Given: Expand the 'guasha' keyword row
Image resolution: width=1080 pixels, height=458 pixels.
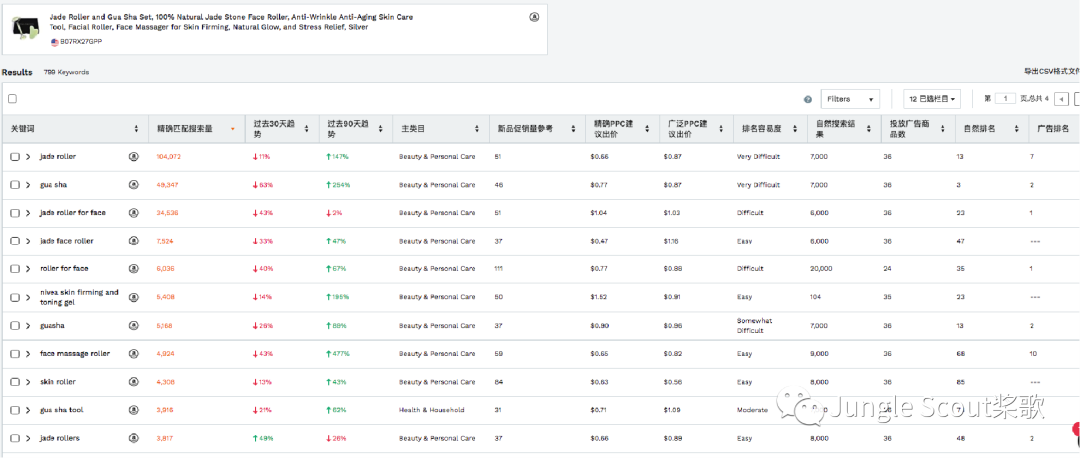Looking at the screenshot, I should (x=28, y=325).
